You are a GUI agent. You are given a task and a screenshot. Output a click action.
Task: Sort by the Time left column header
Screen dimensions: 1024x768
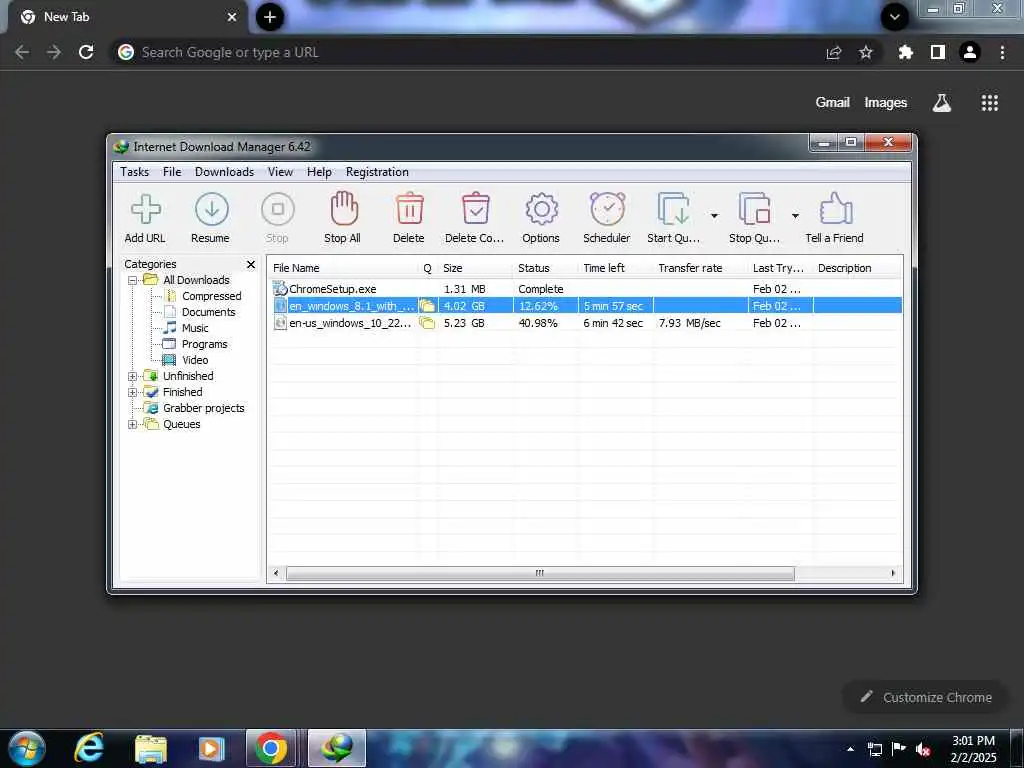(616, 268)
